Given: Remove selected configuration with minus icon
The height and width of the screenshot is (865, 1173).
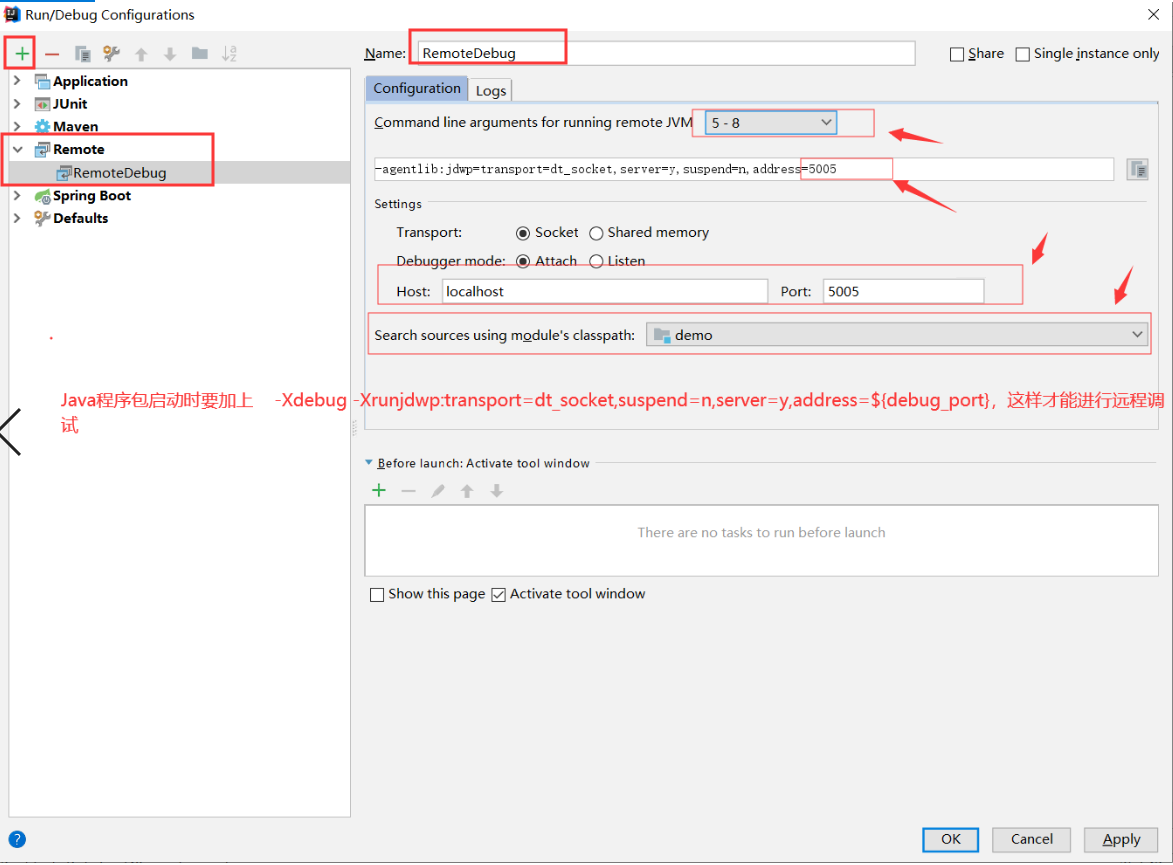Looking at the screenshot, I should click(52, 54).
